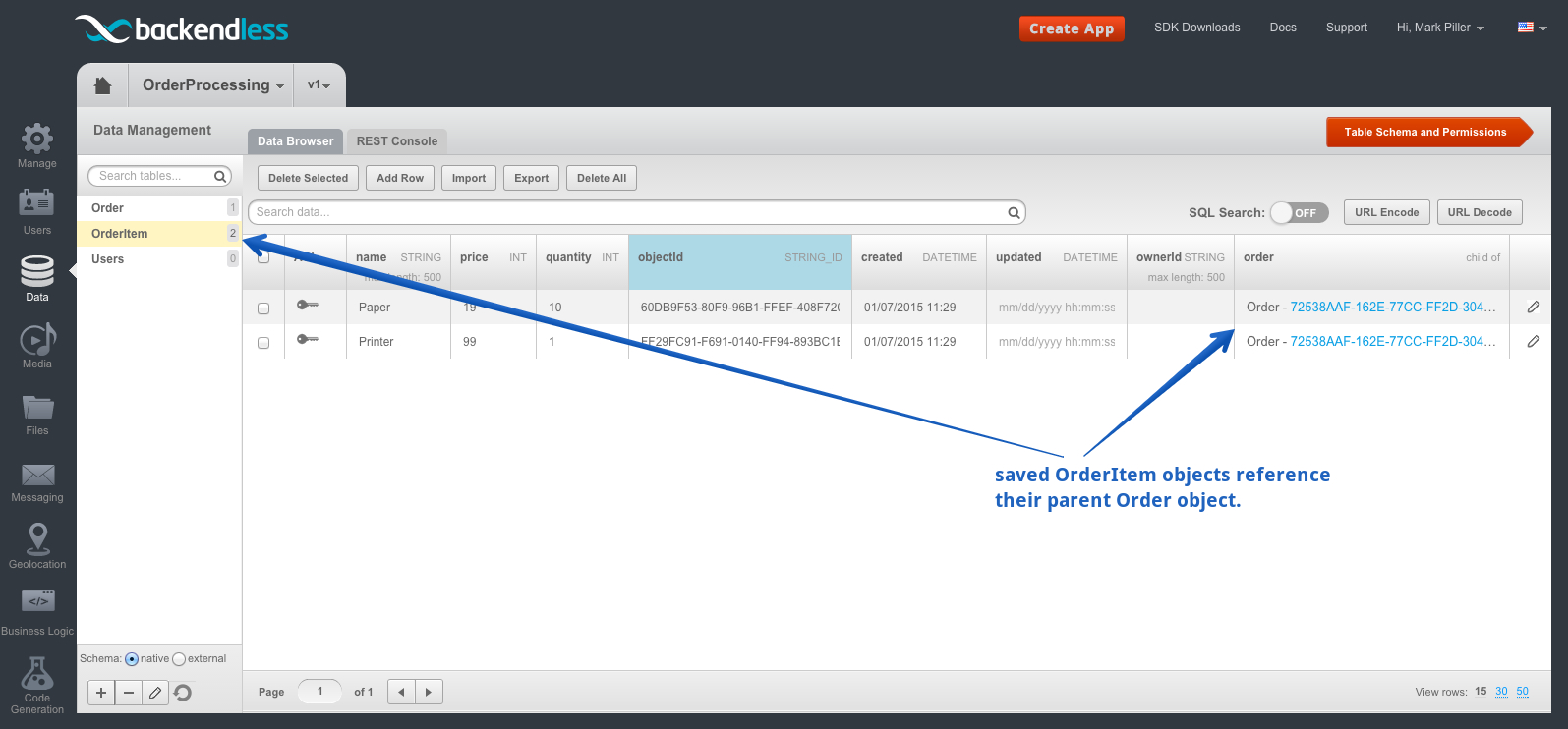Image resolution: width=1568 pixels, height=729 pixels.
Task: Click the Import button
Action: tap(469, 178)
